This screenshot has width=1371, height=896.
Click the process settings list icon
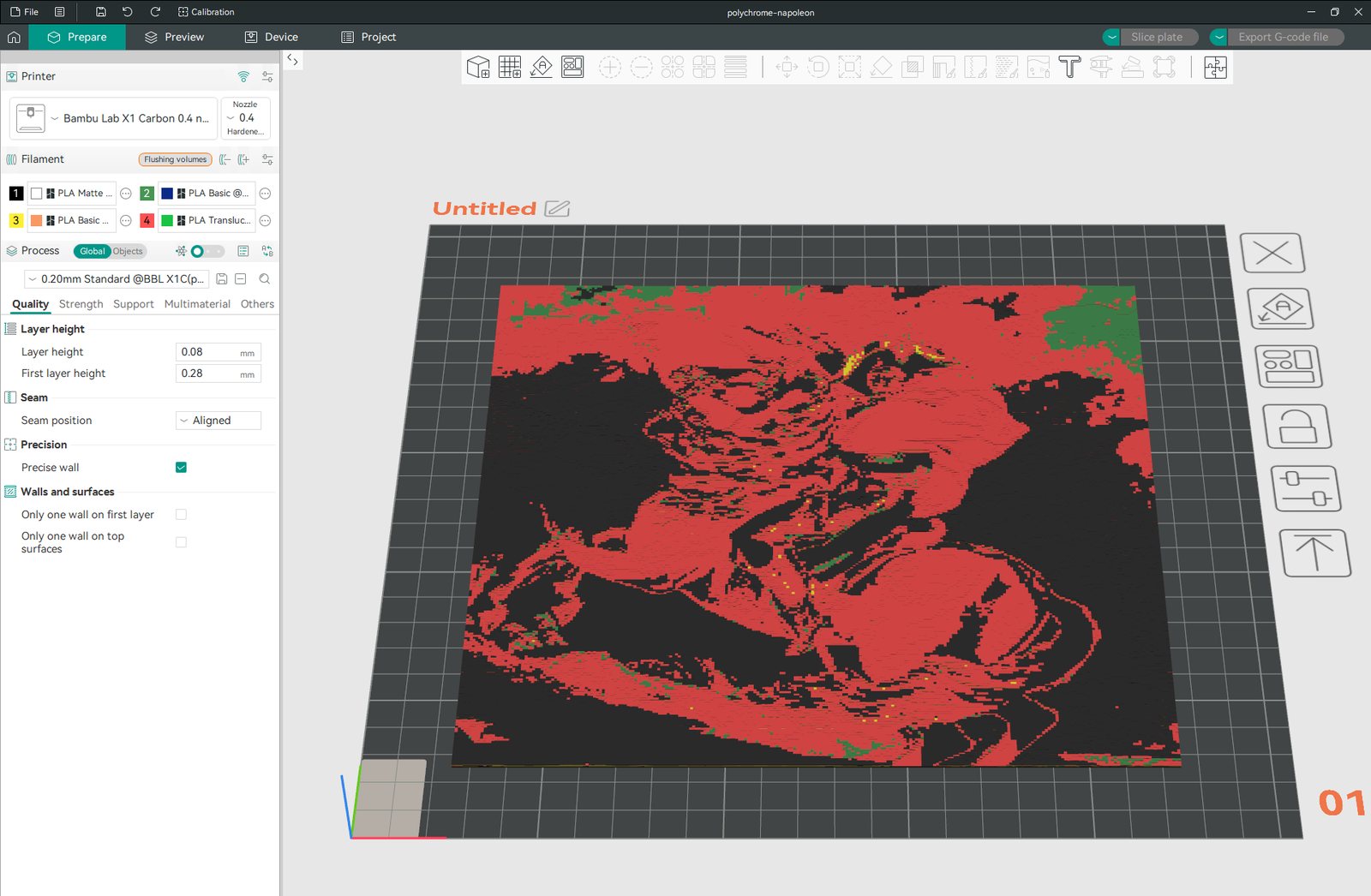click(243, 251)
